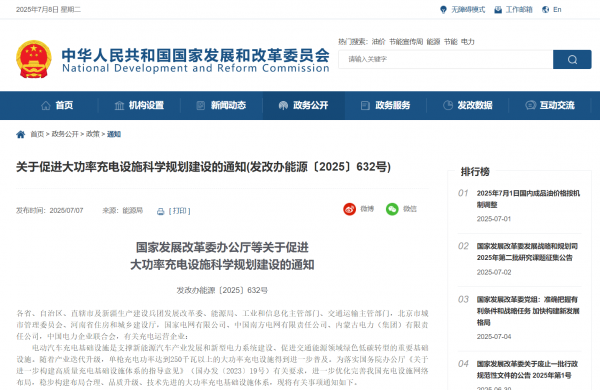Click publish date text 2025/07/07
The width and height of the screenshot is (600, 390).
66,211
